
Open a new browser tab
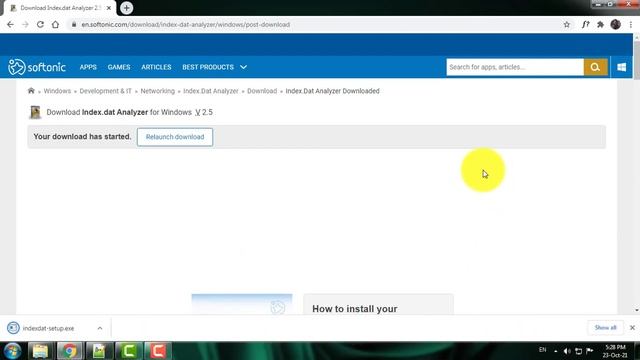pyautogui.click(x=127, y=8)
